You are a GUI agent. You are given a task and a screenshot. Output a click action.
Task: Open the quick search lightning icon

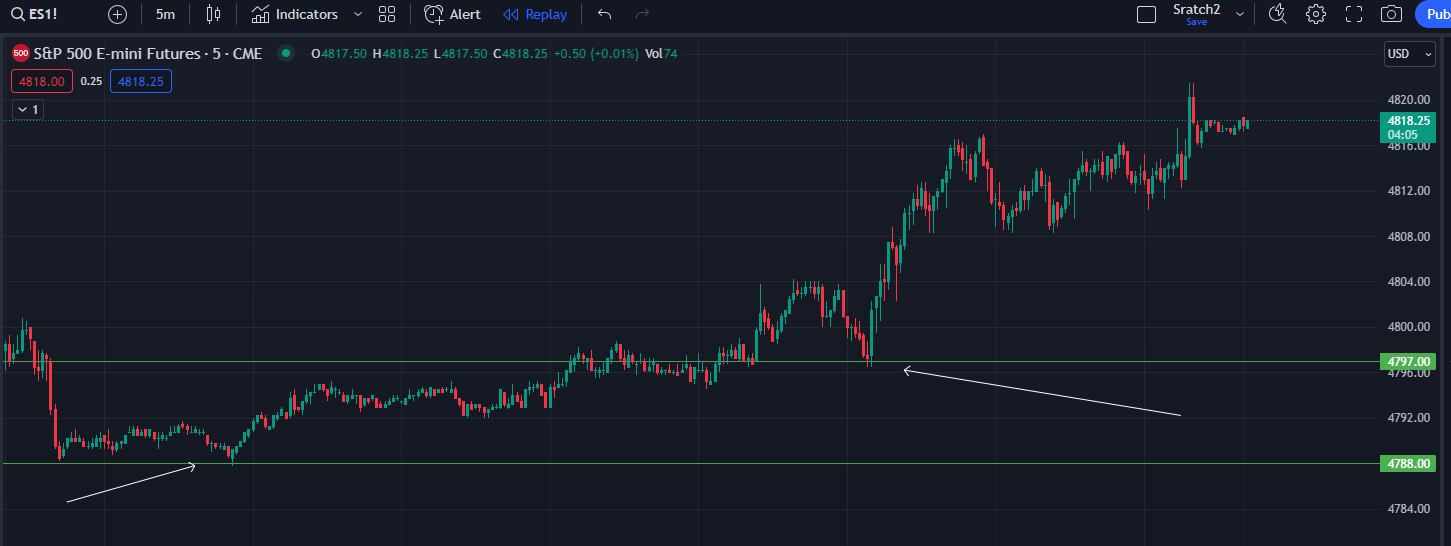1277,14
